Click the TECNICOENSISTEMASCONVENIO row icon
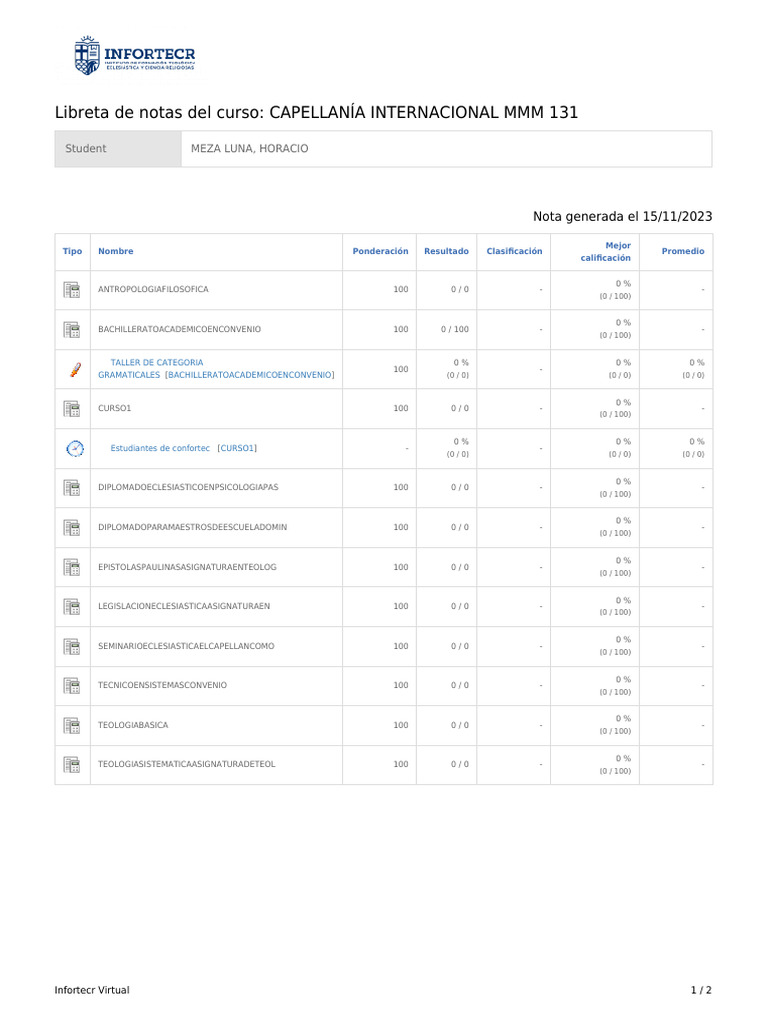The image size is (768, 1024). tap(72, 685)
